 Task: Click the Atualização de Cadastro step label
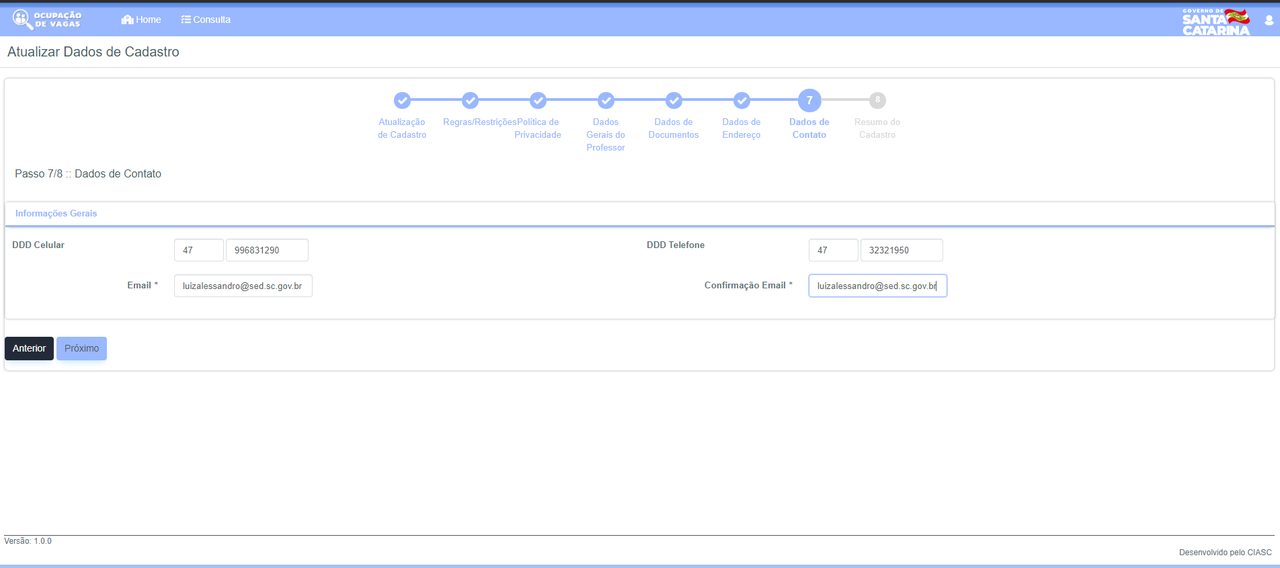[x=402, y=128]
